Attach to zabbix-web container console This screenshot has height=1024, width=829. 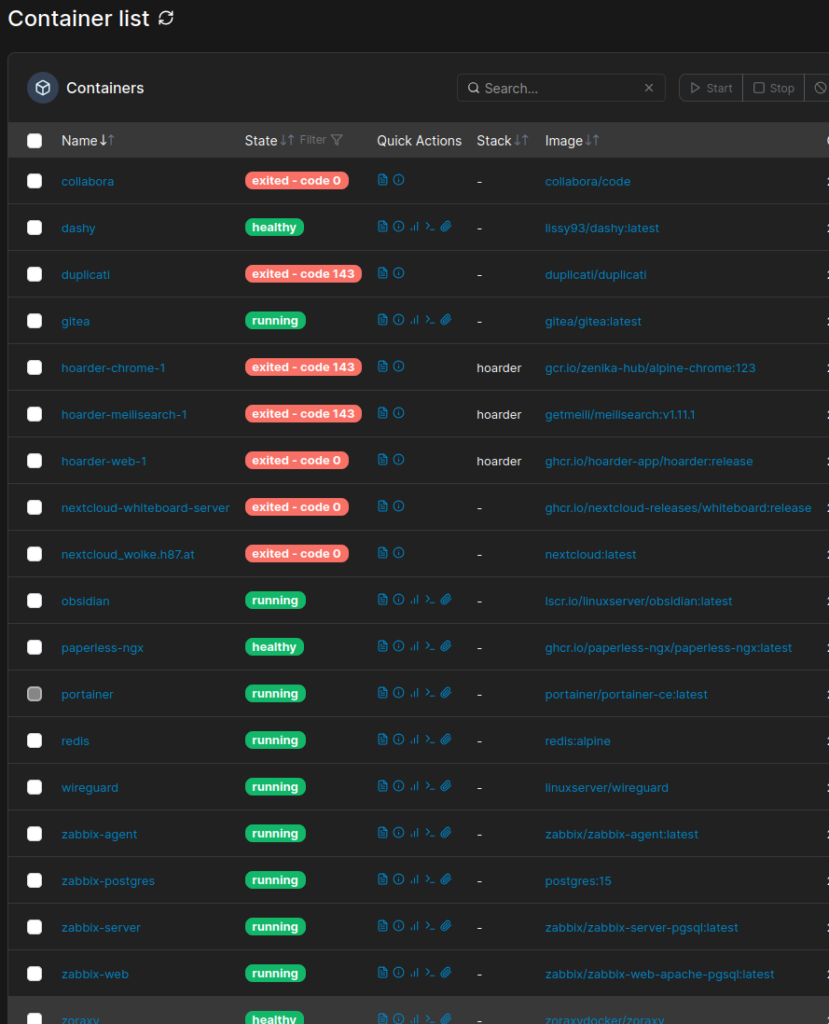[x=446, y=972]
